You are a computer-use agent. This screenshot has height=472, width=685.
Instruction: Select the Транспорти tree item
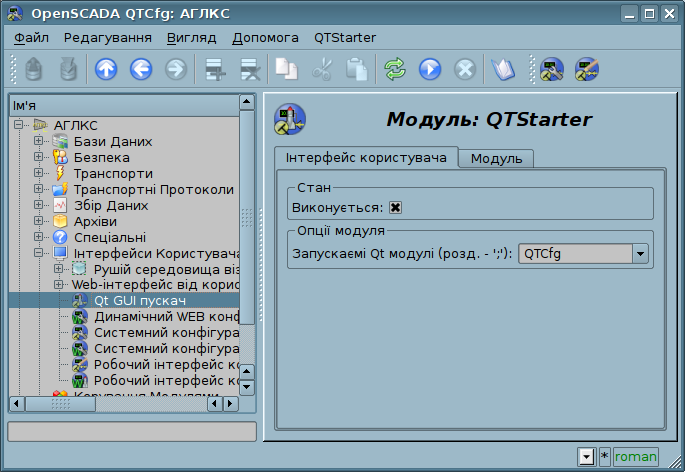(113, 174)
